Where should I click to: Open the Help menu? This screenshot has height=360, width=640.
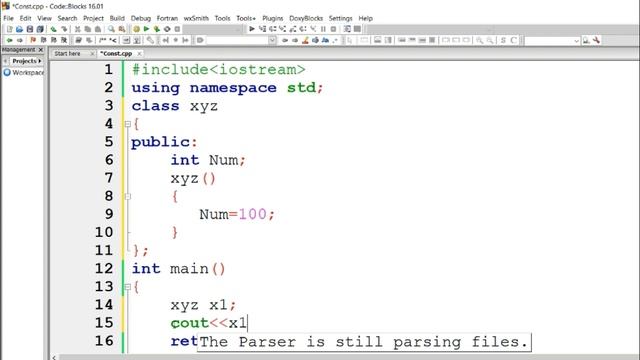(365, 18)
